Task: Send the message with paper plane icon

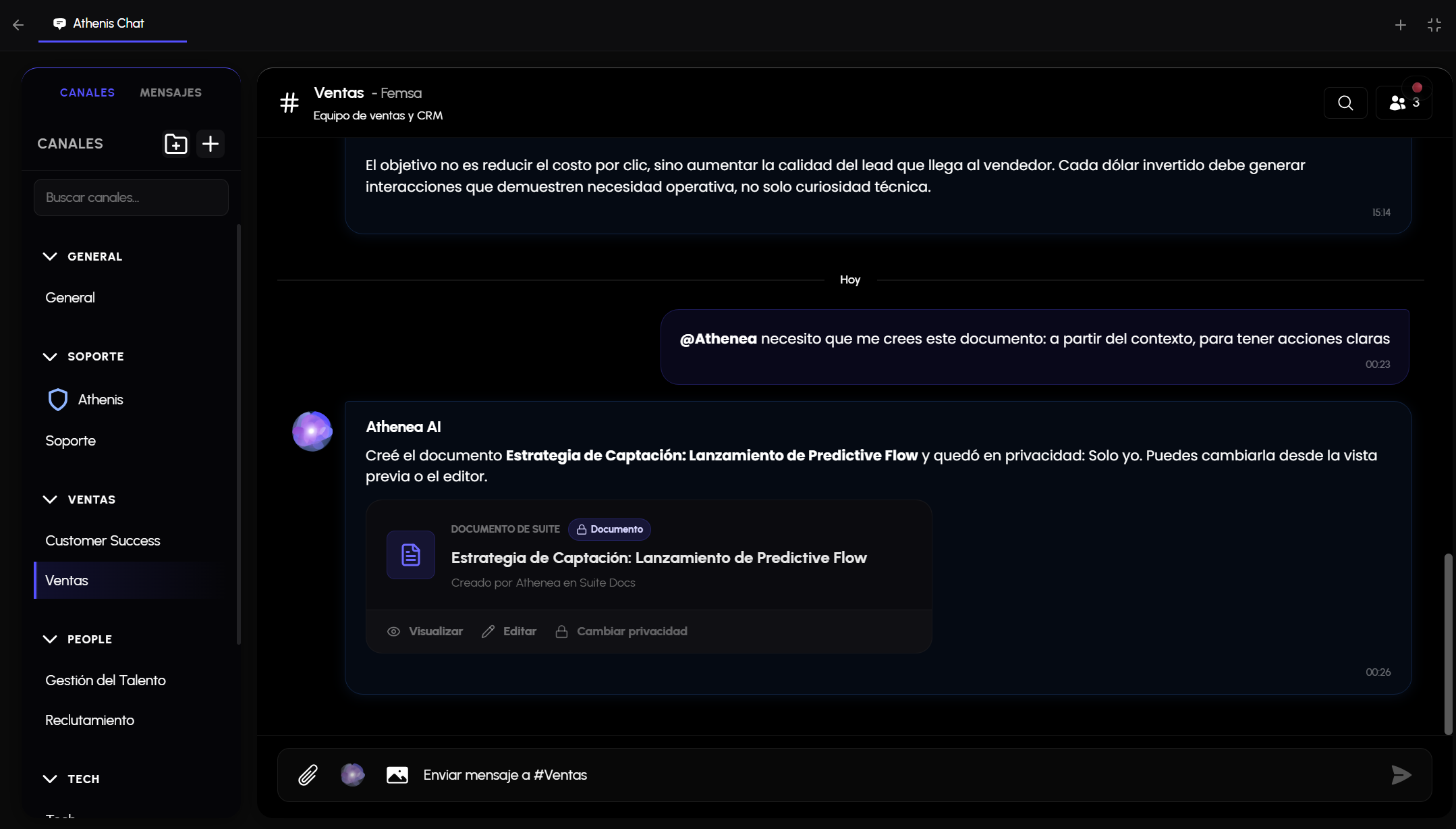Action: point(1401,775)
